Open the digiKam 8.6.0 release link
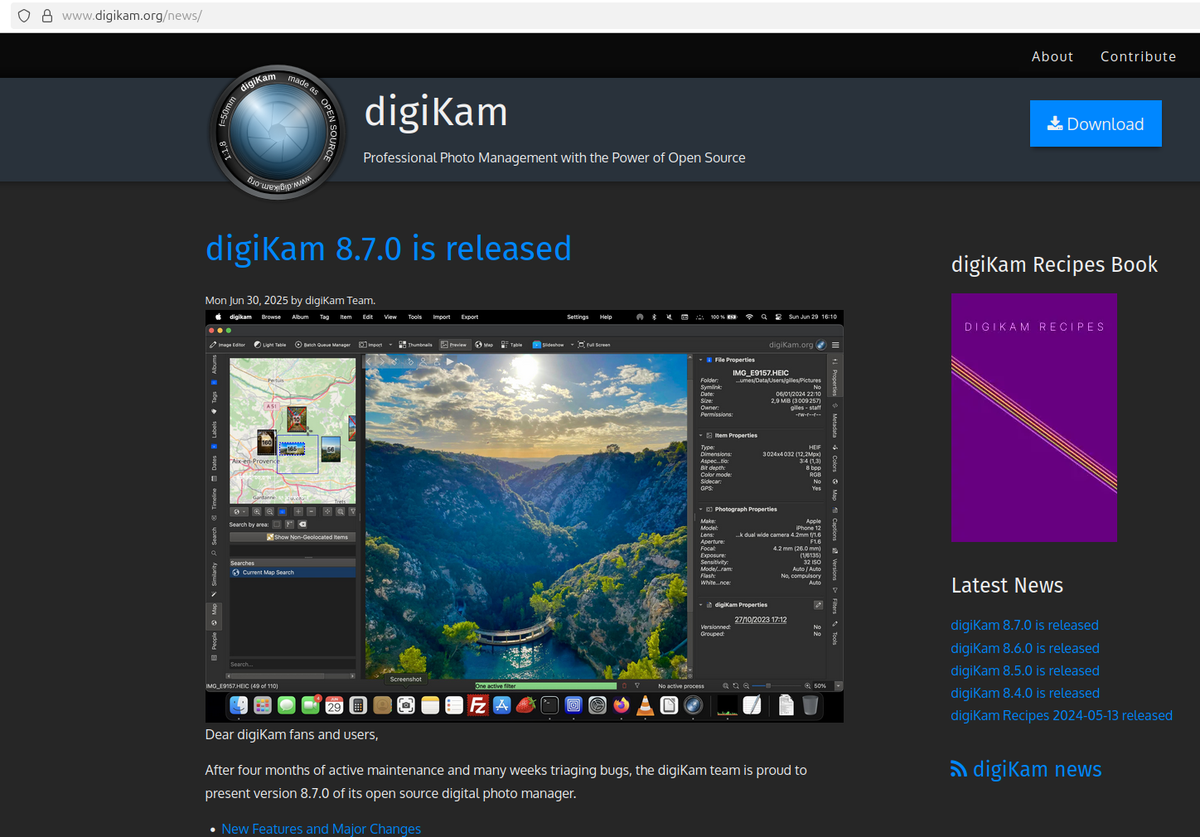Image resolution: width=1200 pixels, height=837 pixels. 1024,648
